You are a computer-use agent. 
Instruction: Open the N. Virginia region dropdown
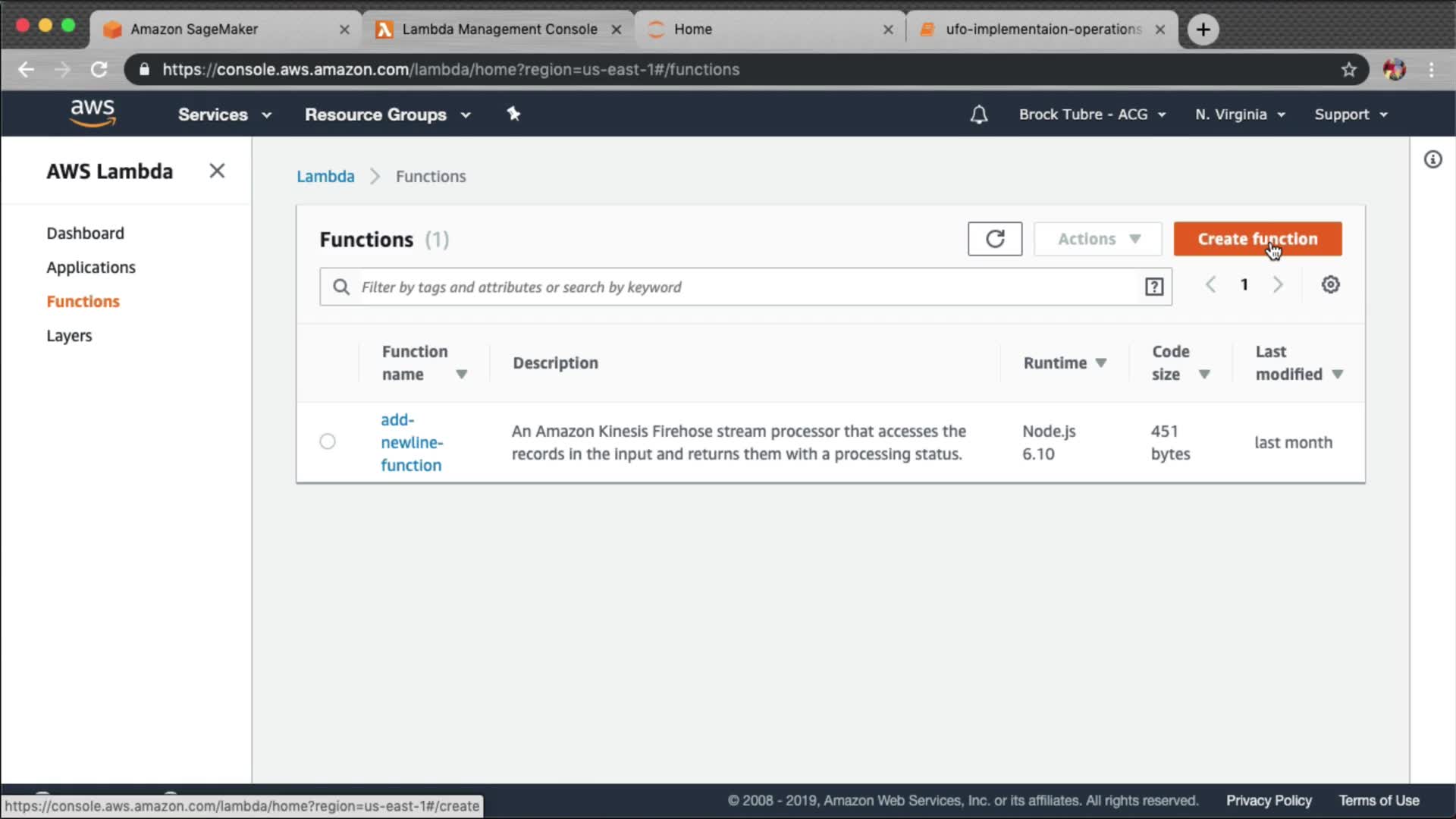(x=1239, y=115)
